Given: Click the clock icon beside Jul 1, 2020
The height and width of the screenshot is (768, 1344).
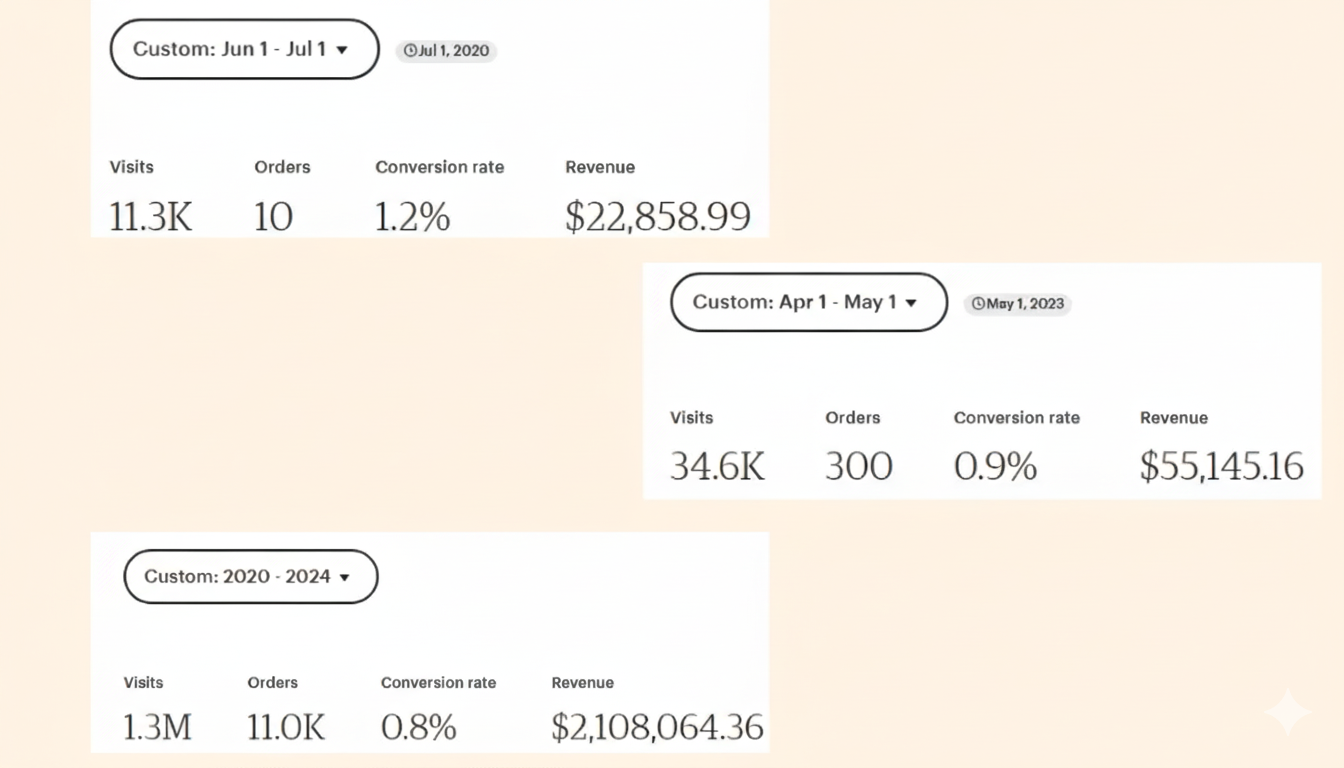Looking at the screenshot, I should (x=410, y=51).
